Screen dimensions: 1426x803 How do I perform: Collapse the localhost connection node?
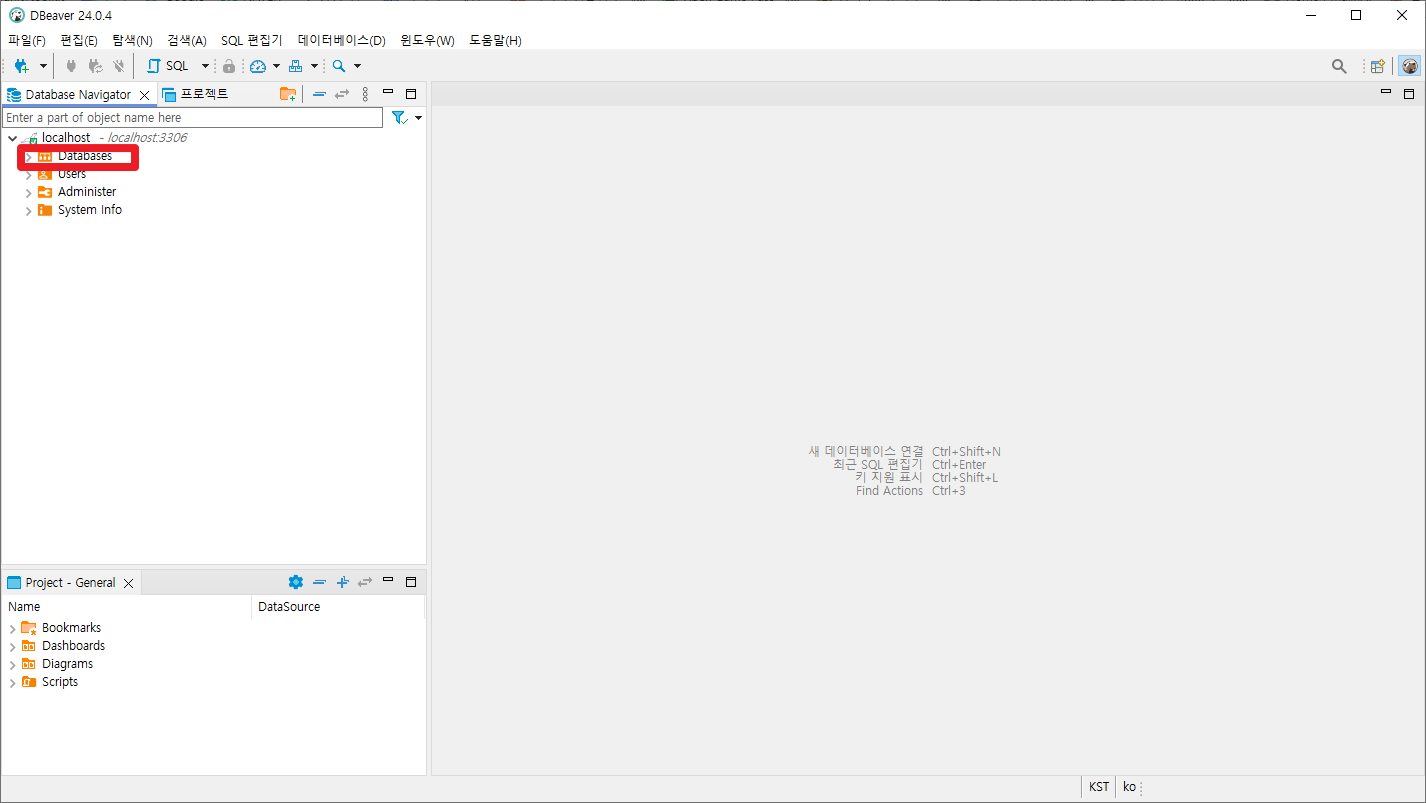point(12,138)
